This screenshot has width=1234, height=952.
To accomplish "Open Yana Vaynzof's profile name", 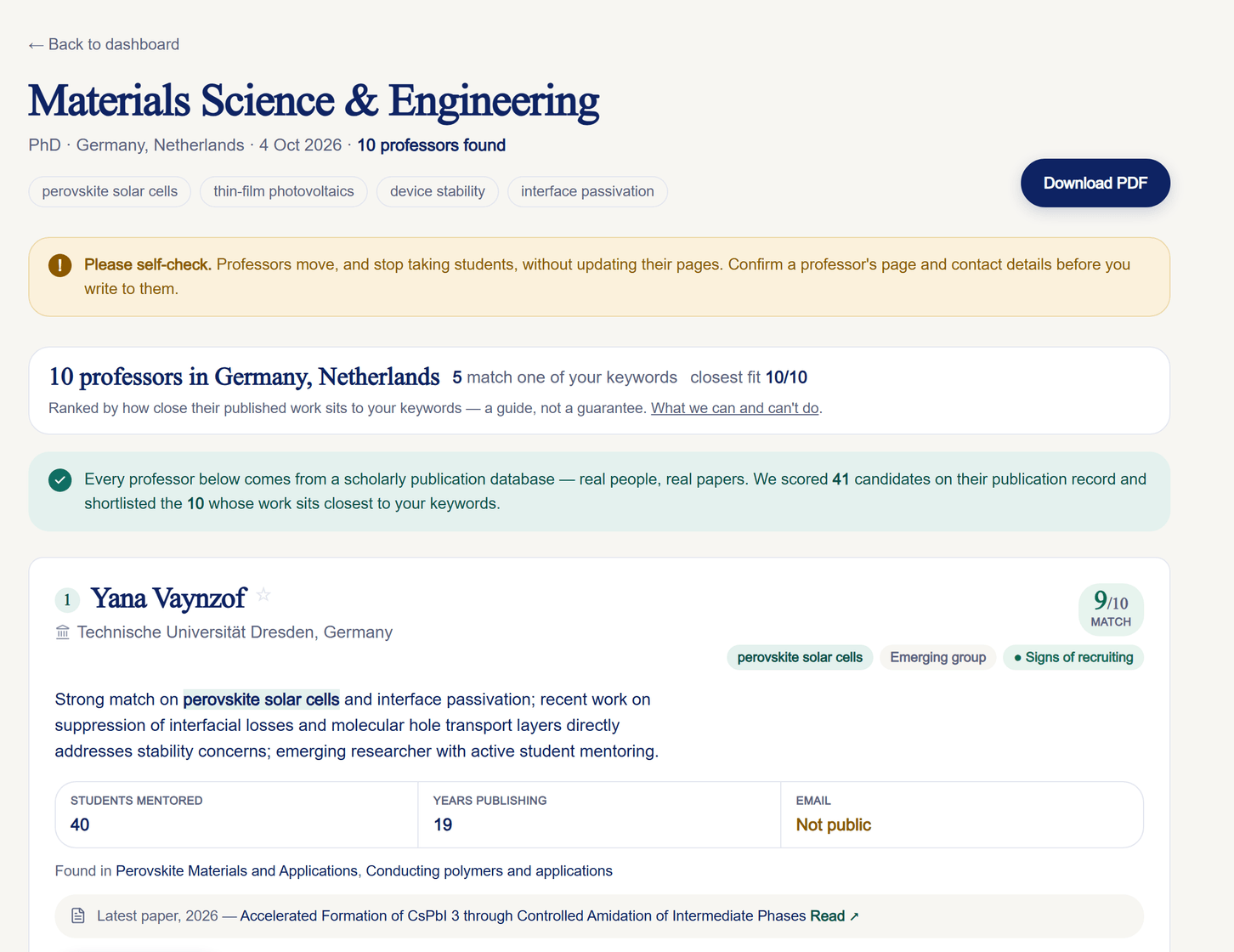I will coord(168,598).
